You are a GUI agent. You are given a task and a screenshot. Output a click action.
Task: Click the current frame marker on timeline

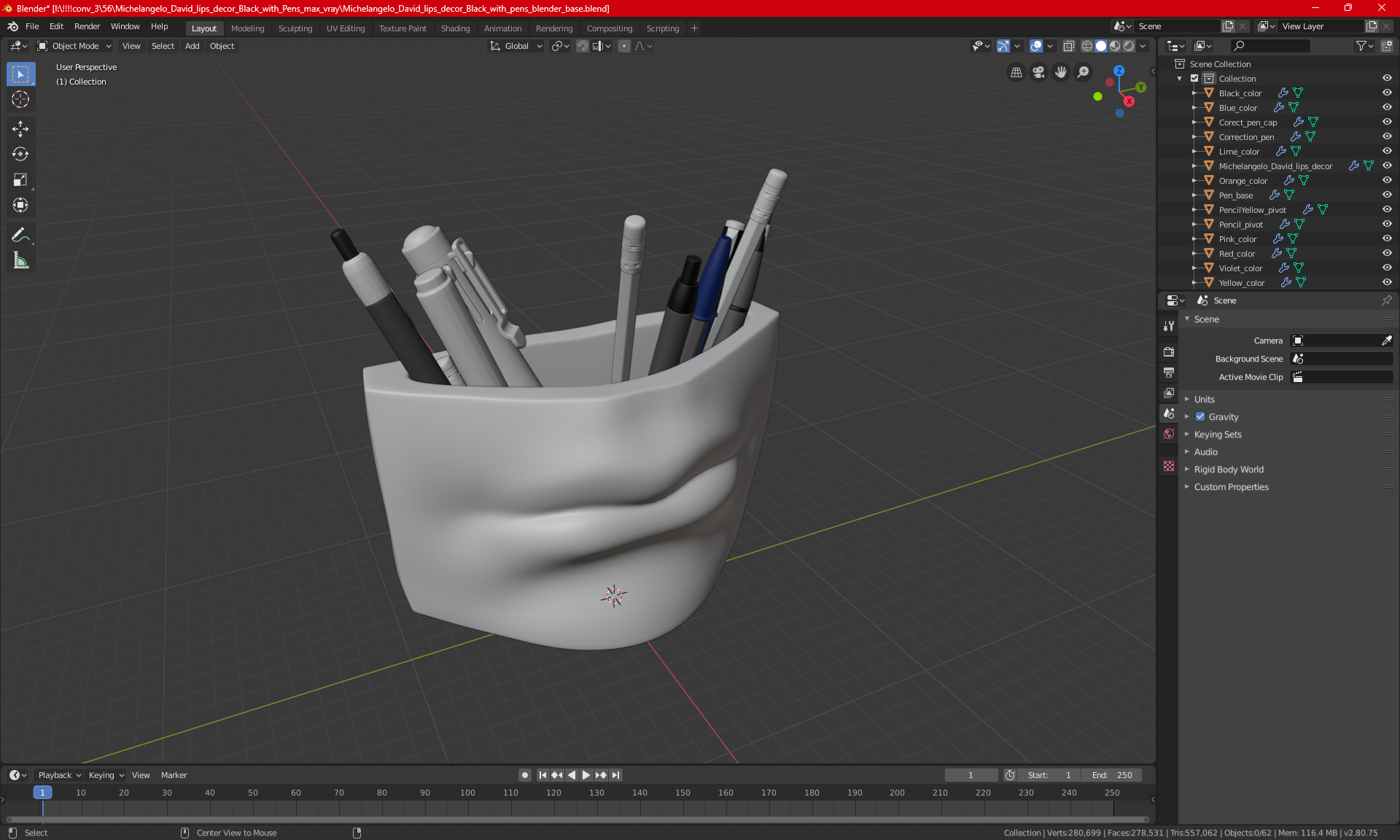pyautogui.click(x=42, y=793)
